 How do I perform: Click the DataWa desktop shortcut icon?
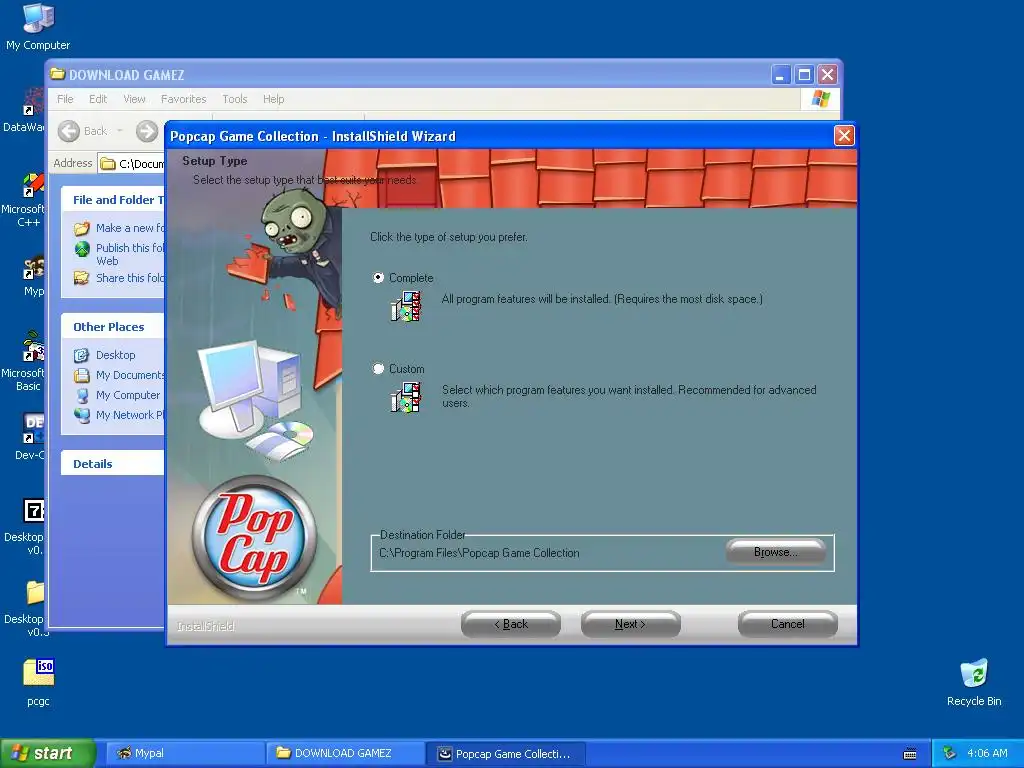point(33,103)
